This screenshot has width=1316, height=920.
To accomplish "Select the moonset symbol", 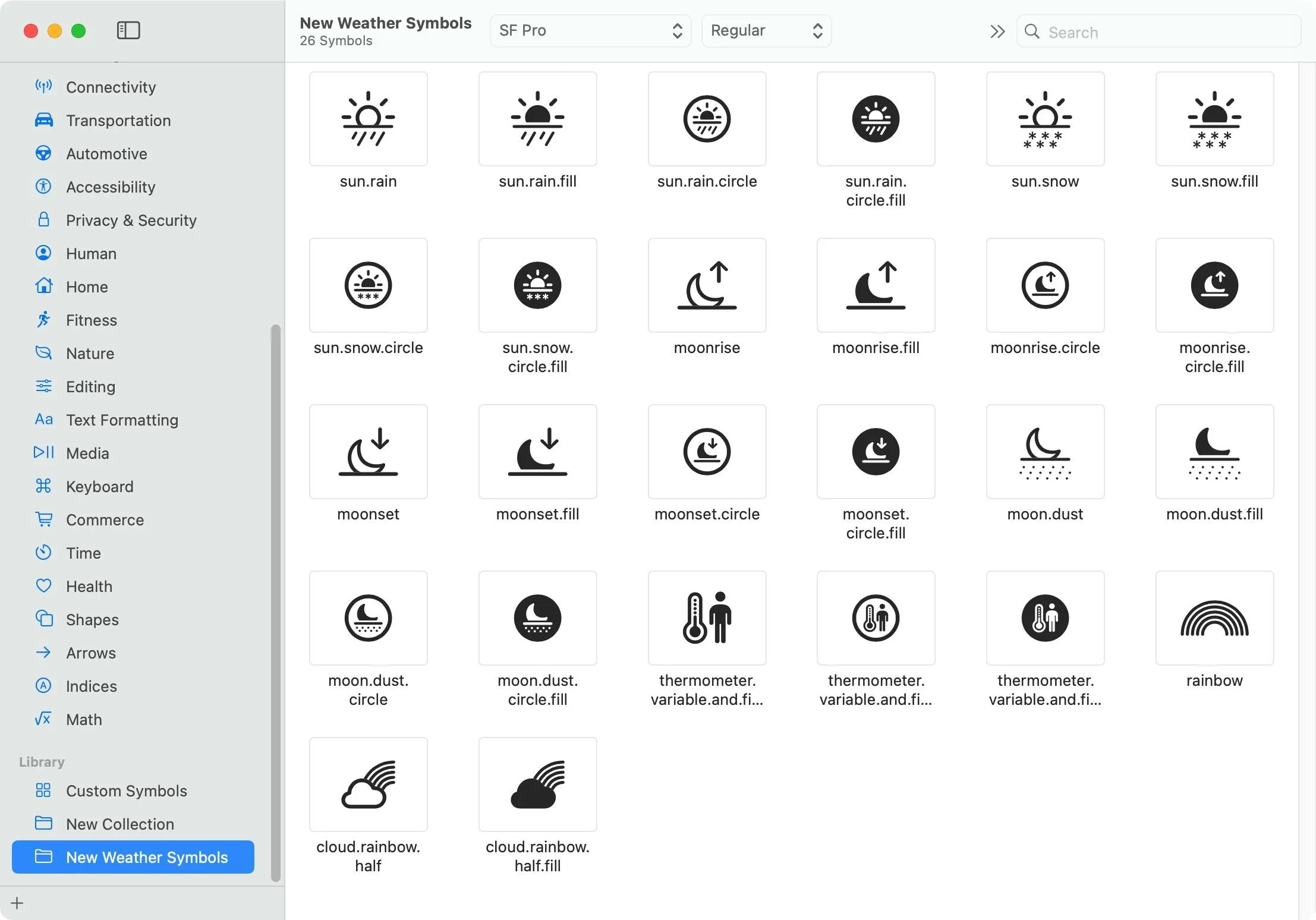I will tap(368, 452).
